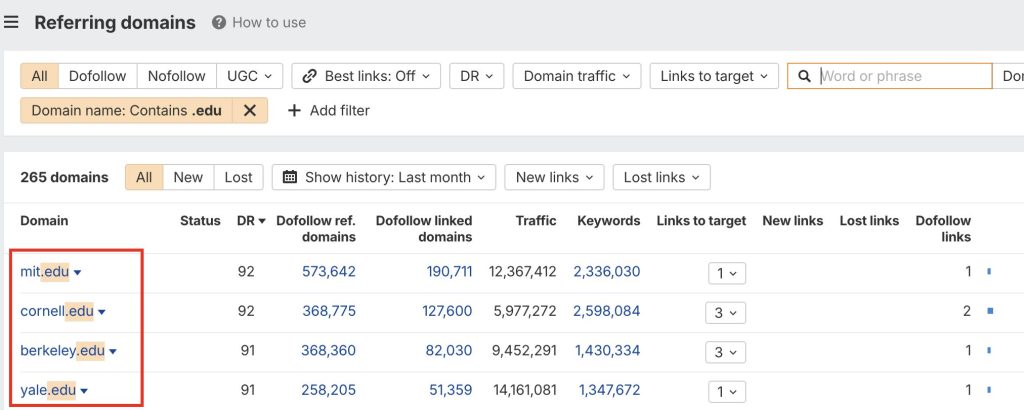Open the yale.edu domain link
The width and height of the screenshot is (1024, 410).
(48, 390)
